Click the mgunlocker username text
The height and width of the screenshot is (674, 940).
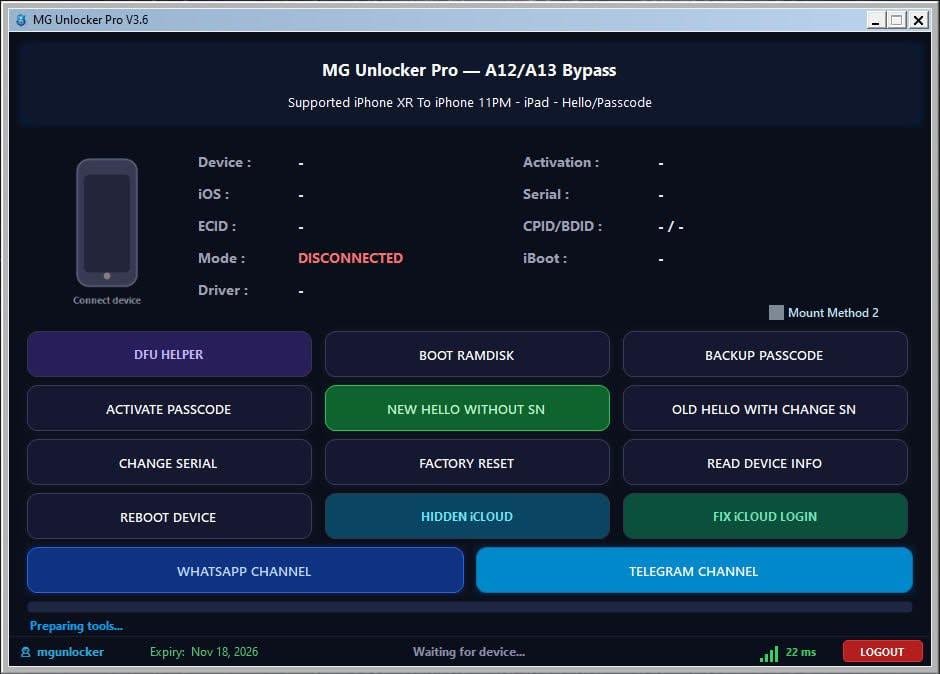click(70, 652)
